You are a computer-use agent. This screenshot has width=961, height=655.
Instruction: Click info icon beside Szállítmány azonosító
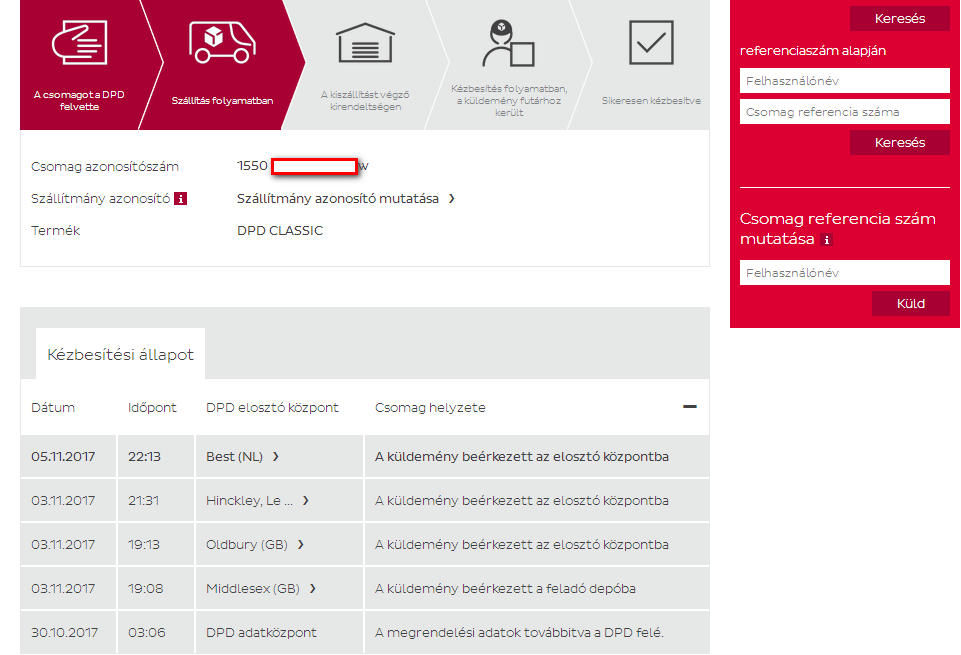[x=180, y=199]
